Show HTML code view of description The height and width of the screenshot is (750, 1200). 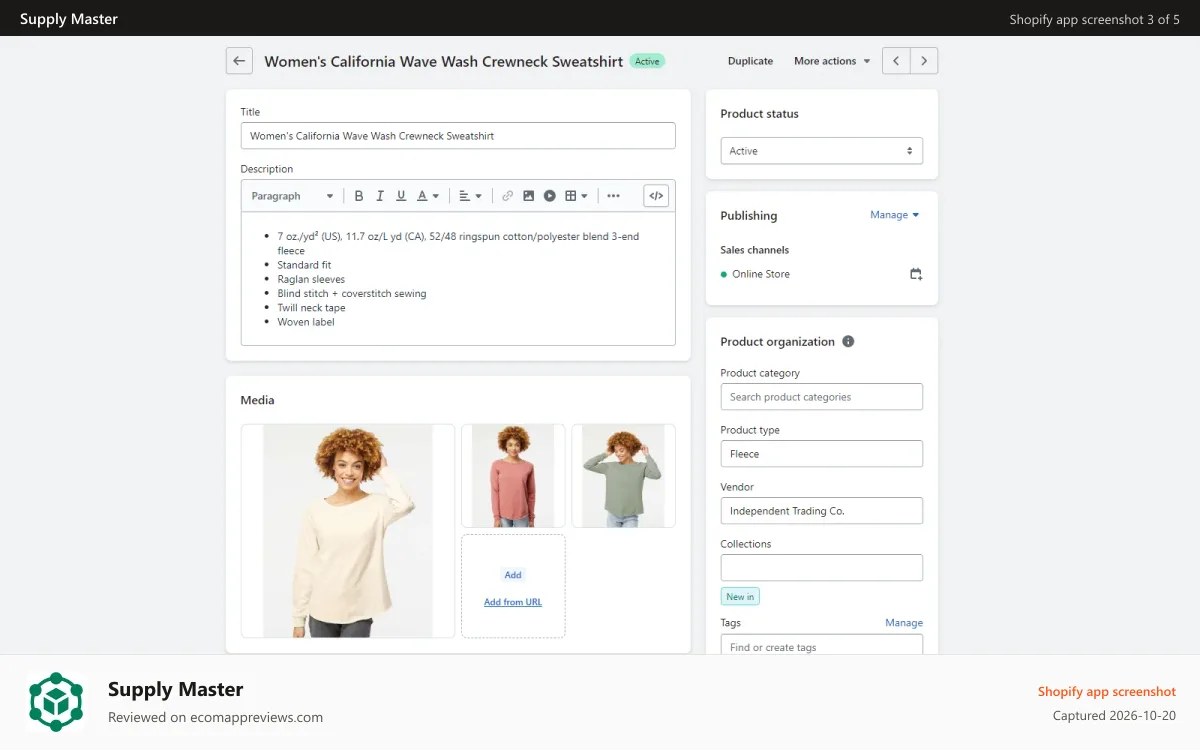(x=656, y=196)
